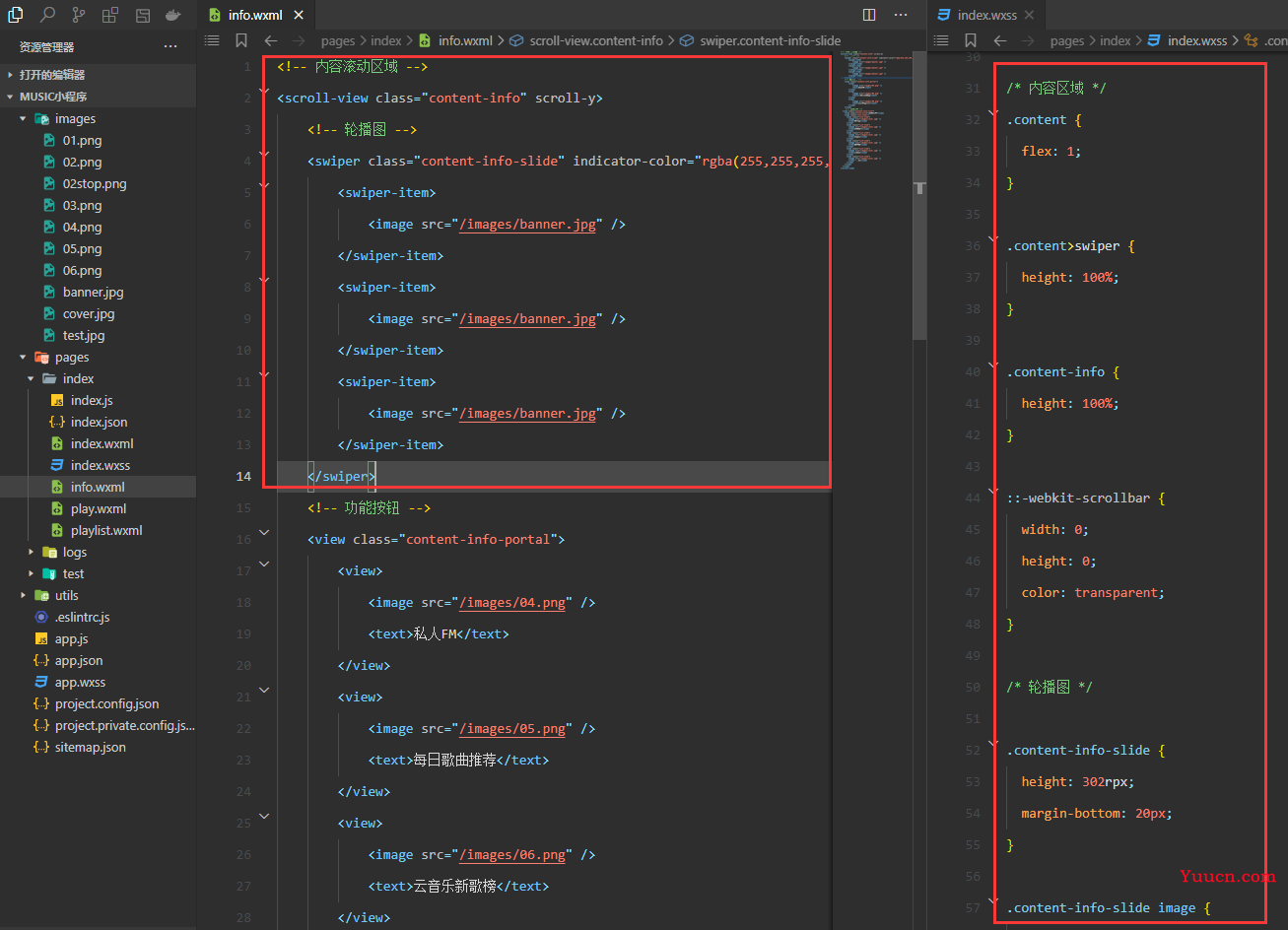The image size is (1288, 930).
Task: Open 01.png in the file tree
Action: pyautogui.click(x=82, y=140)
